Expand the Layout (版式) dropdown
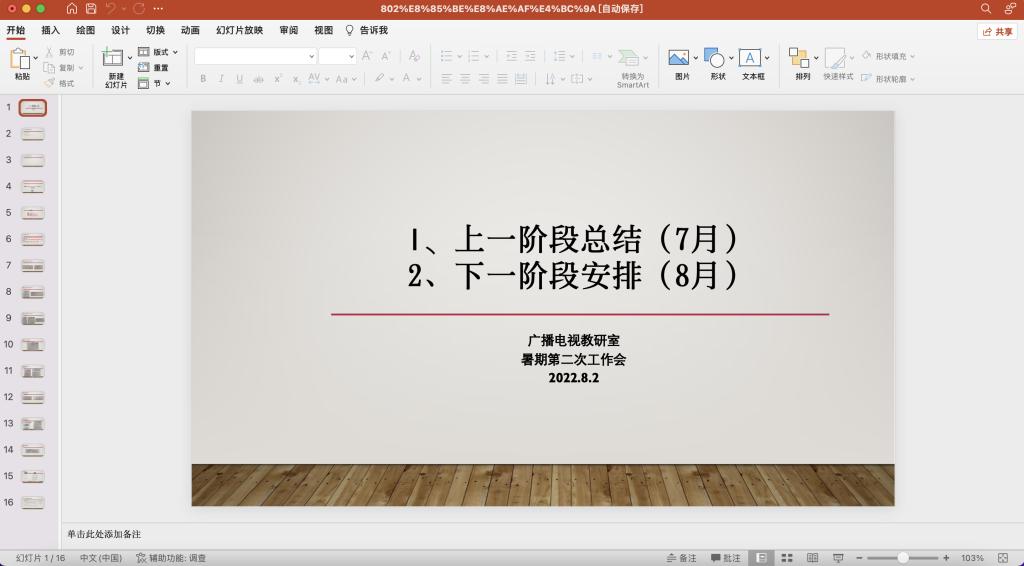Screen dimensions: 1024x566 pos(159,52)
